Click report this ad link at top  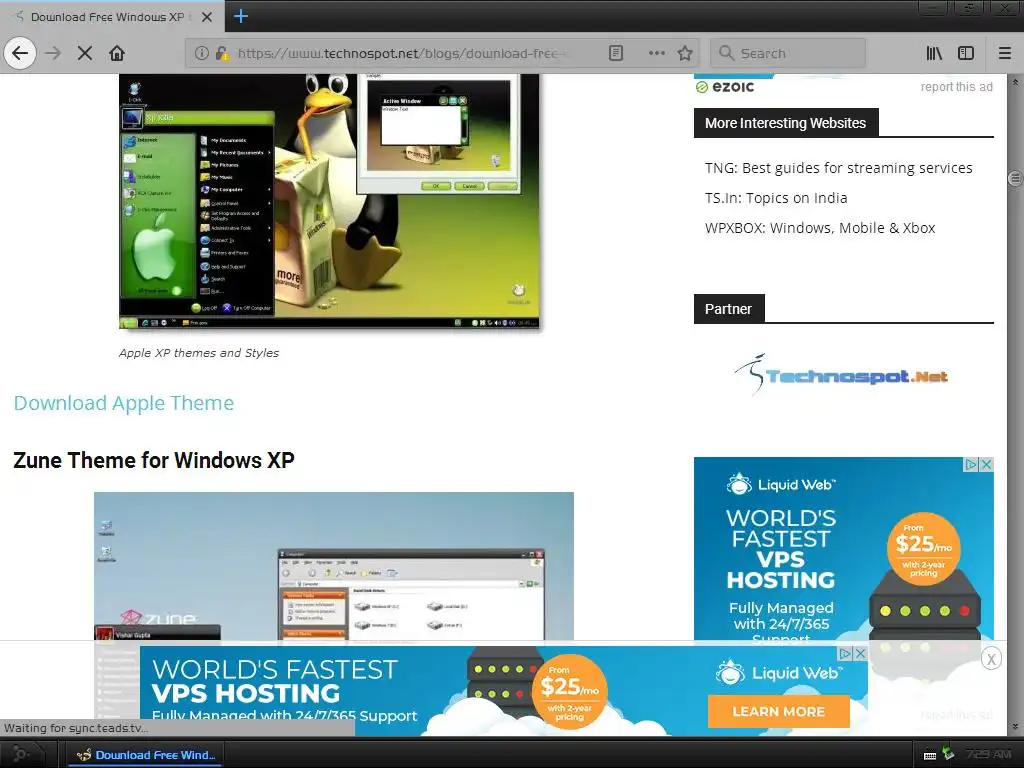[957, 87]
